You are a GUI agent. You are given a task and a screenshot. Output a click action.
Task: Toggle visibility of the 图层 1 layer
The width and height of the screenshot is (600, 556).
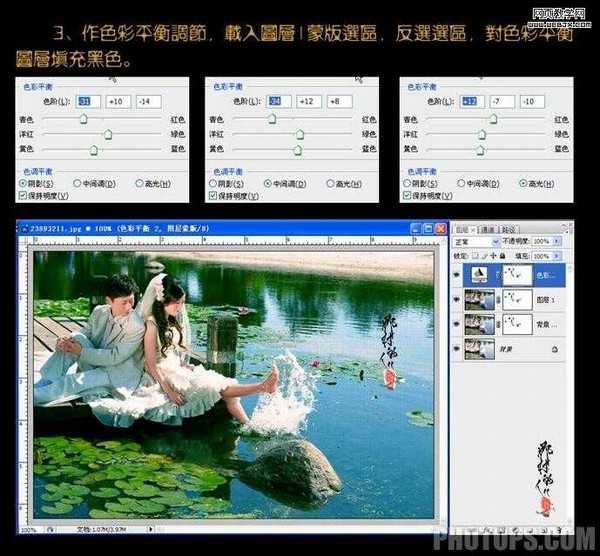pyautogui.click(x=458, y=299)
